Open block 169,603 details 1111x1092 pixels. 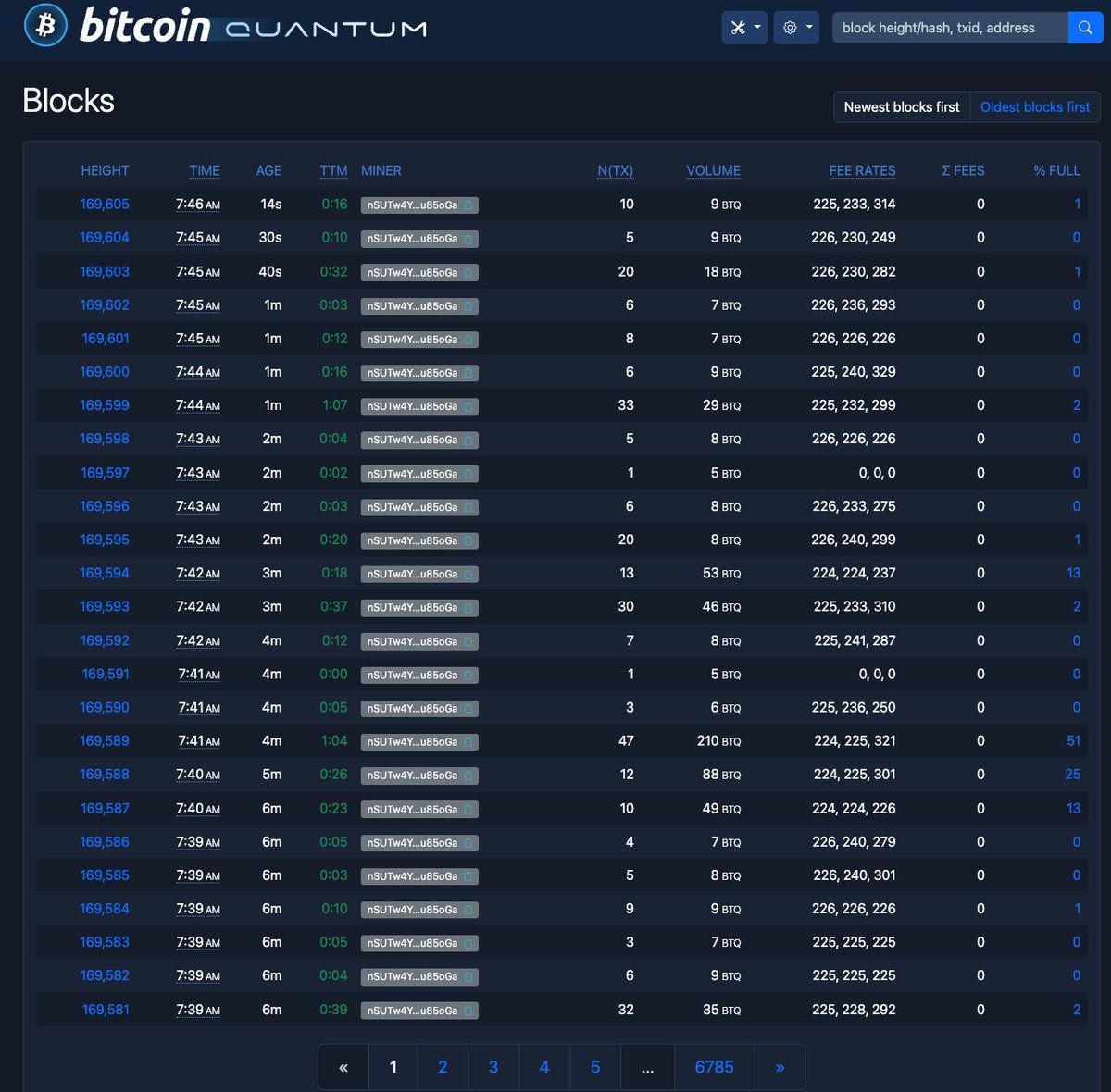(x=105, y=272)
